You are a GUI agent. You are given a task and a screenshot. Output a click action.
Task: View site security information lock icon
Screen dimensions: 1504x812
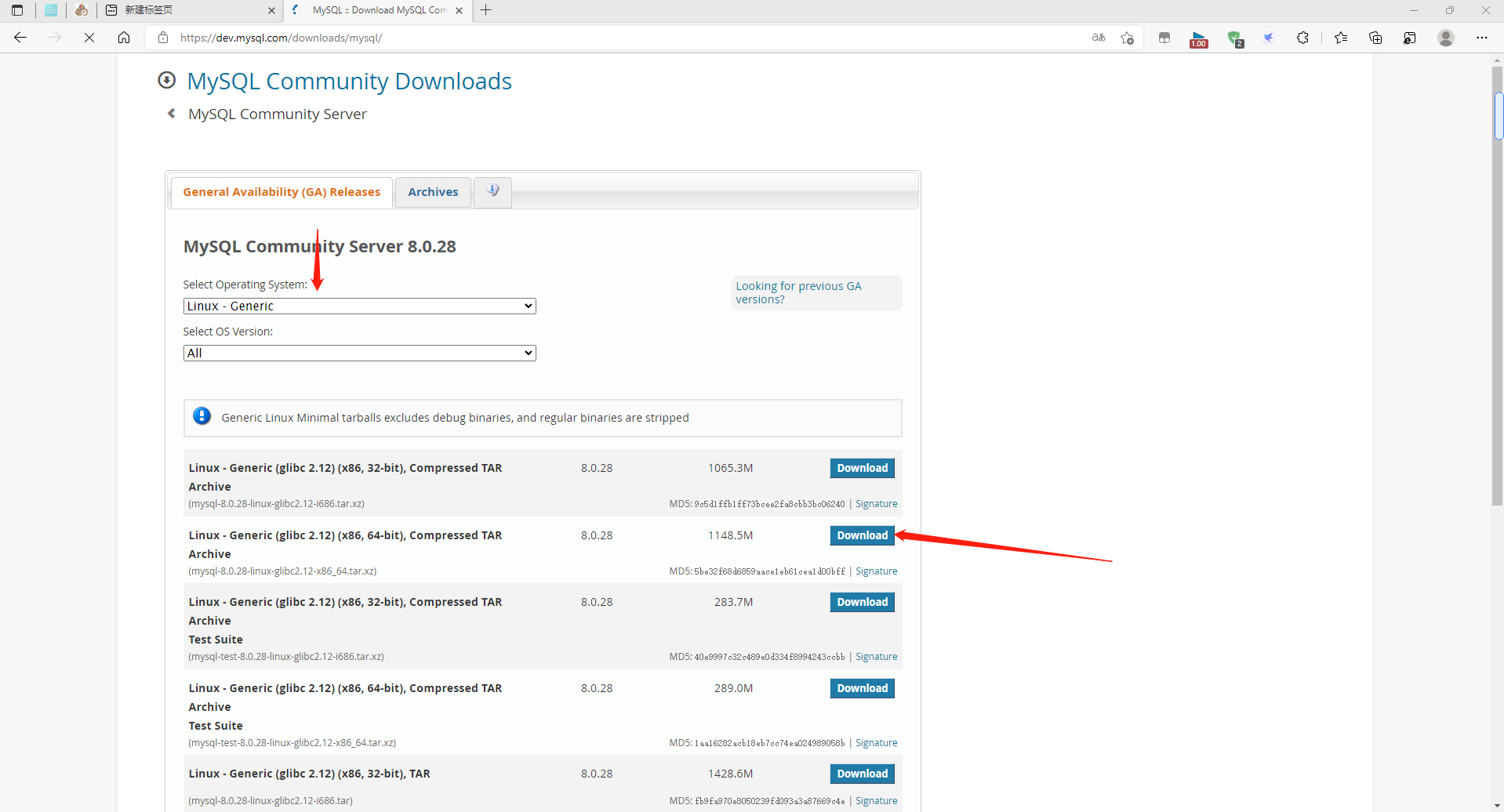[163, 38]
